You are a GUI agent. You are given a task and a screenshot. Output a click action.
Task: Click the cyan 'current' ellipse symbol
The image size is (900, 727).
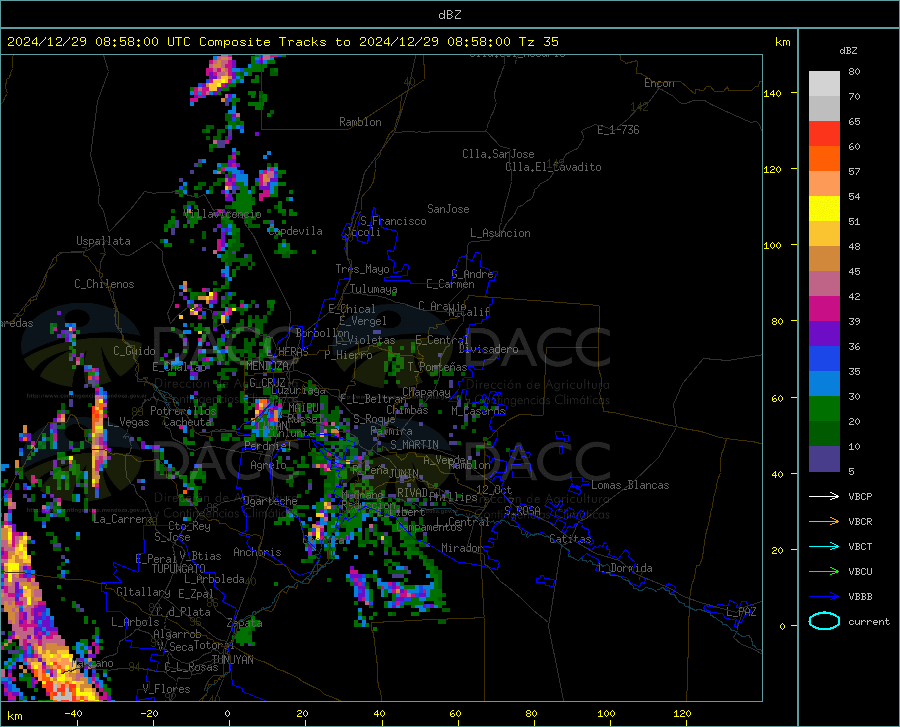(824, 621)
